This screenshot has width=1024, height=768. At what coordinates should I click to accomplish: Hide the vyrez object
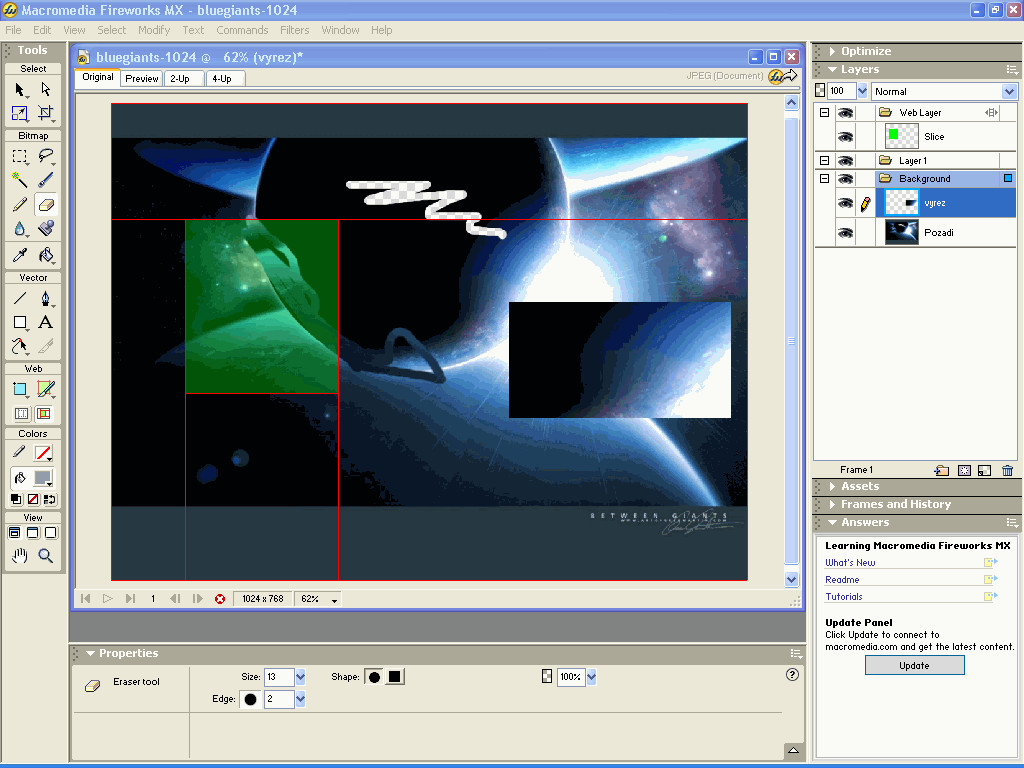(845, 204)
